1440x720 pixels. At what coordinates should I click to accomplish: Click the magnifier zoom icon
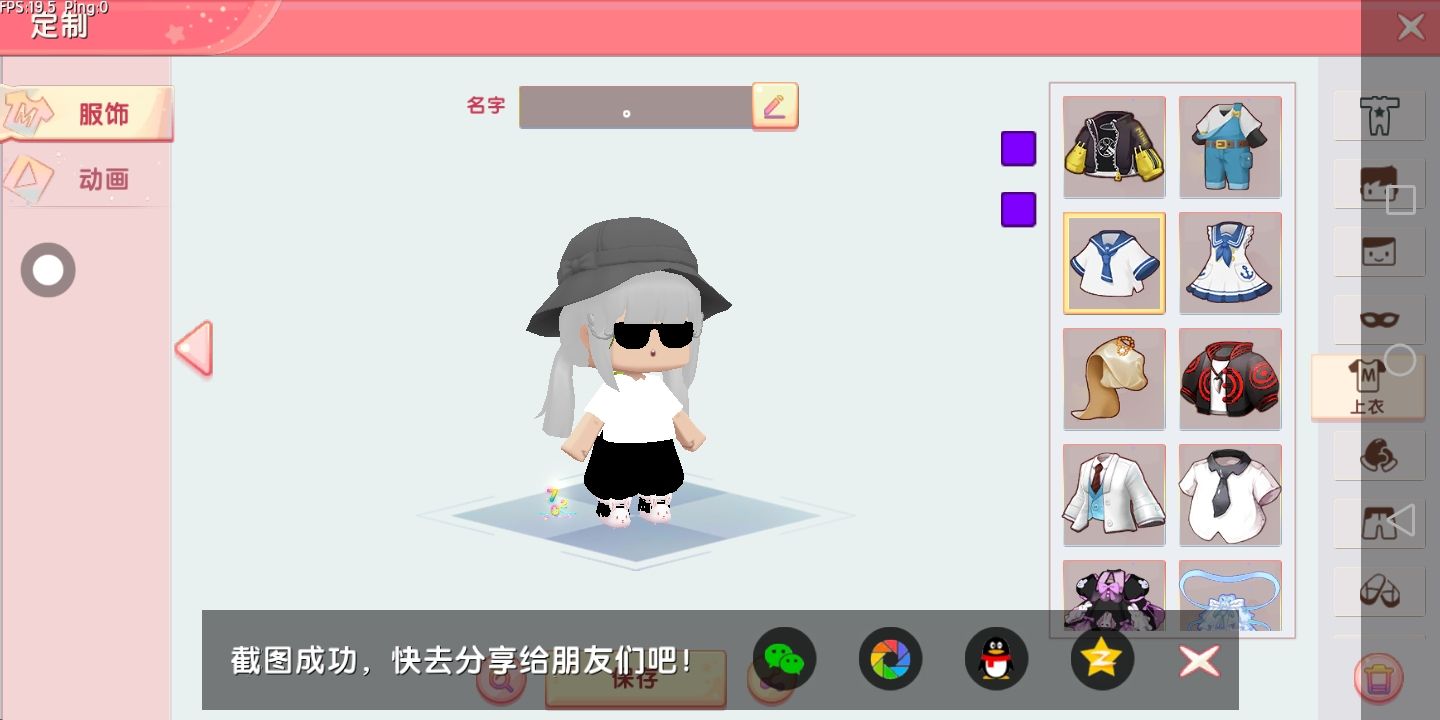pyautogui.click(x=500, y=680)
